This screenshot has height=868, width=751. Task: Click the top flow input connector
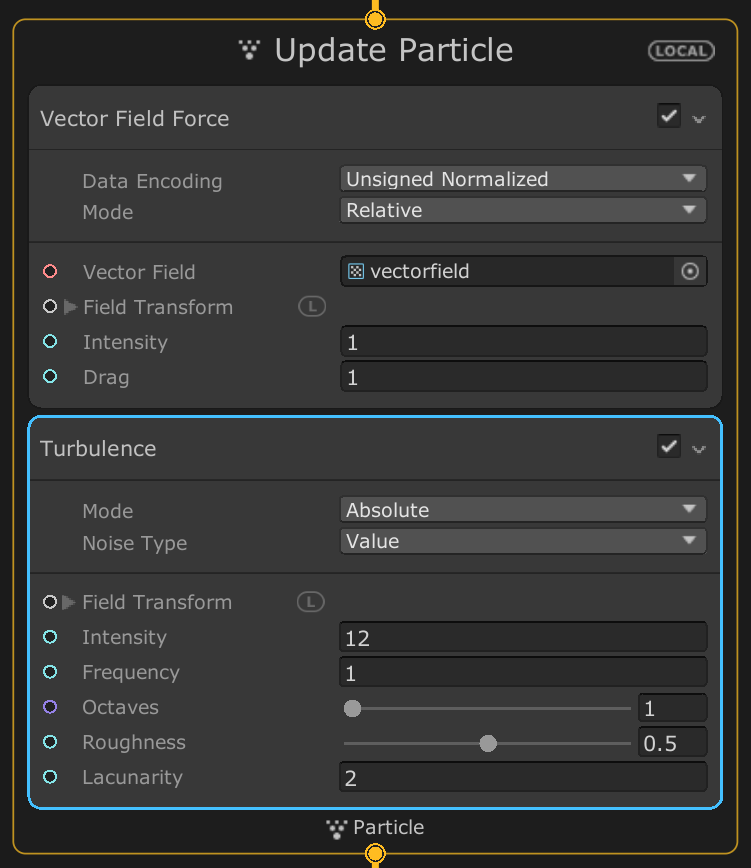point(375,19)
